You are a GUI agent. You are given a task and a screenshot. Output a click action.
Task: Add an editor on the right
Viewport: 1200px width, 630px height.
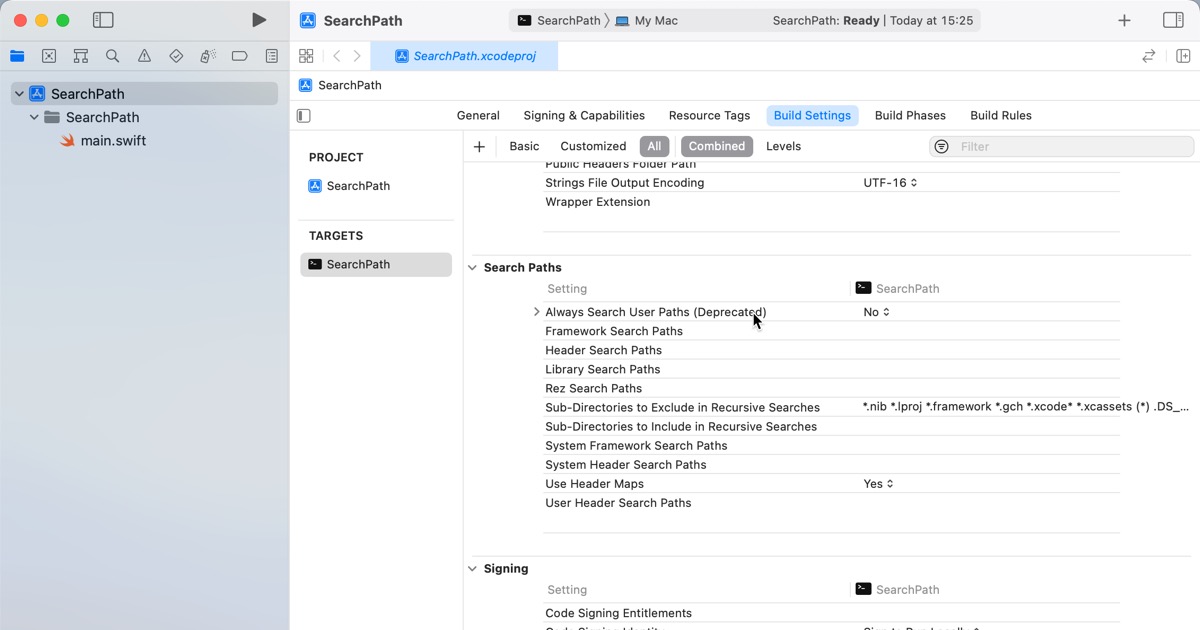pos(1183,56)
